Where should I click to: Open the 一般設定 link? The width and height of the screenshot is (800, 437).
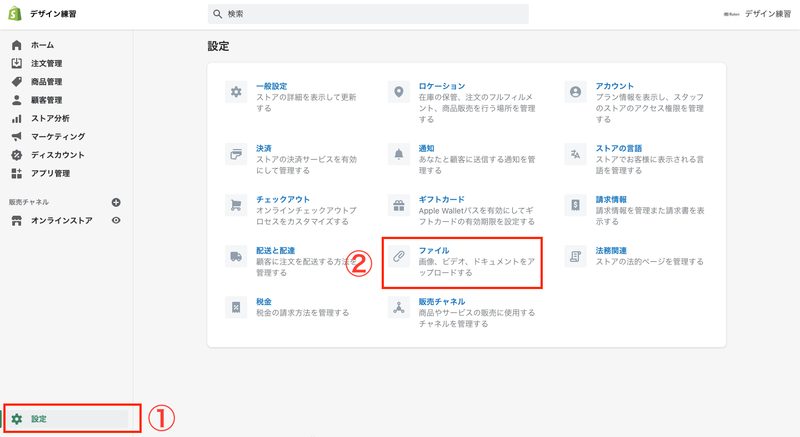click(271, 86)
